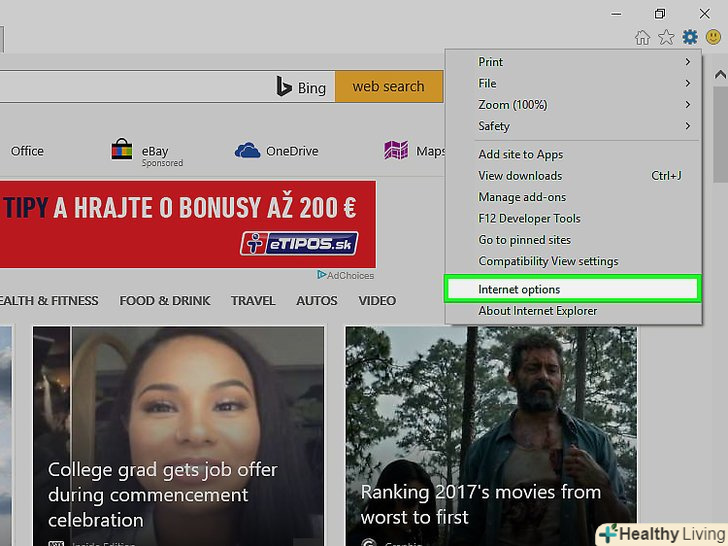Click the Home icon in the toolbar
The image size is (728, 546).
tap(643, 37)
